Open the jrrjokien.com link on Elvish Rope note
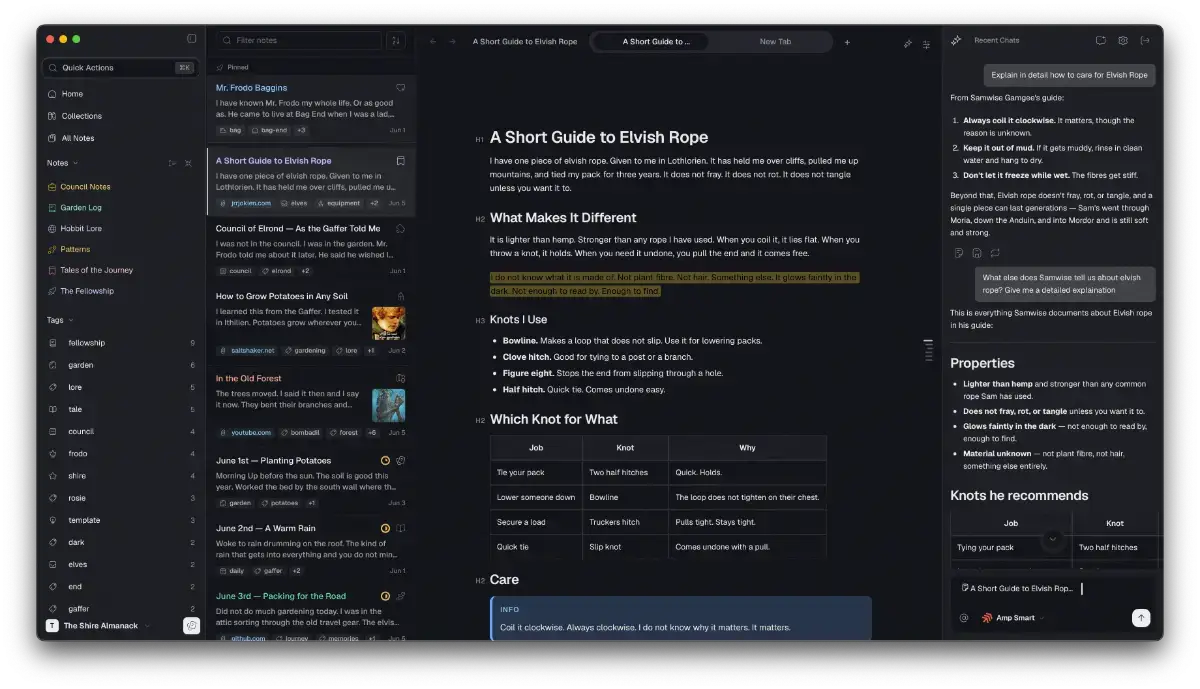 tap(245, 203)
